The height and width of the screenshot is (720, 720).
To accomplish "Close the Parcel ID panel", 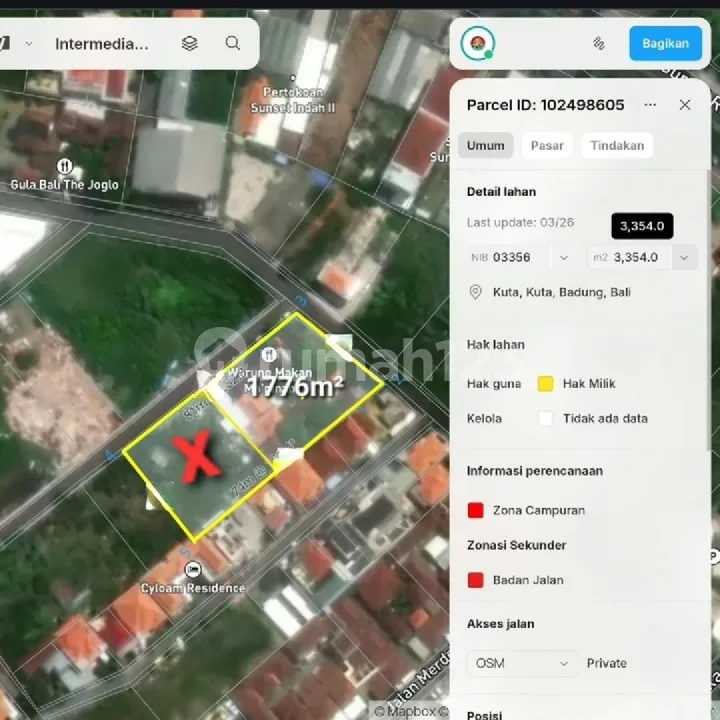I will click(x=685, y=105).
